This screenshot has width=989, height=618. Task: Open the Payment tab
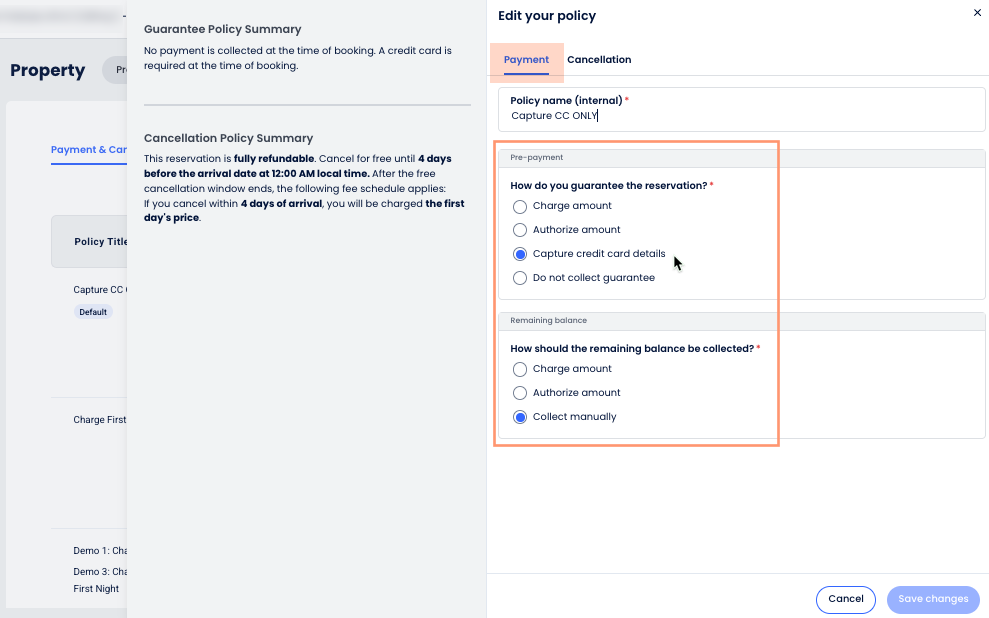[526, 60]
